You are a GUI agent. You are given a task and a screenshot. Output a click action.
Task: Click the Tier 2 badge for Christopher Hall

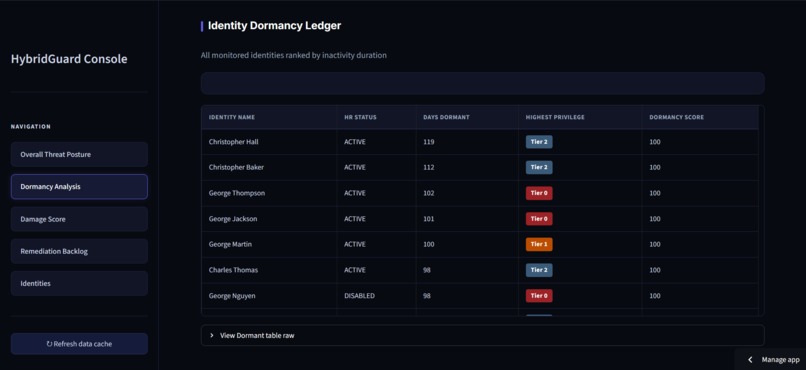point(539,142)
